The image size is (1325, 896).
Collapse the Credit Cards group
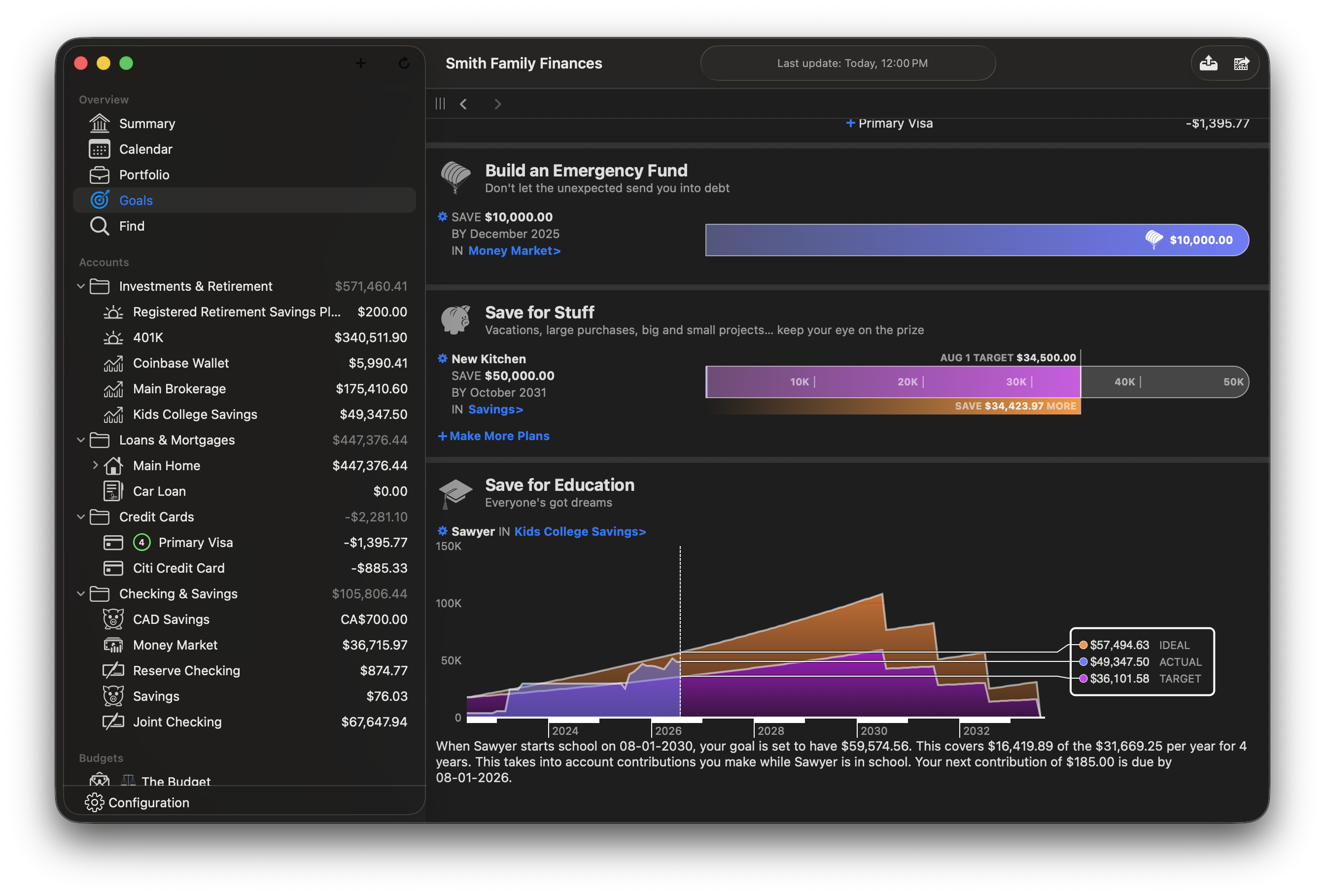point(80,517)
